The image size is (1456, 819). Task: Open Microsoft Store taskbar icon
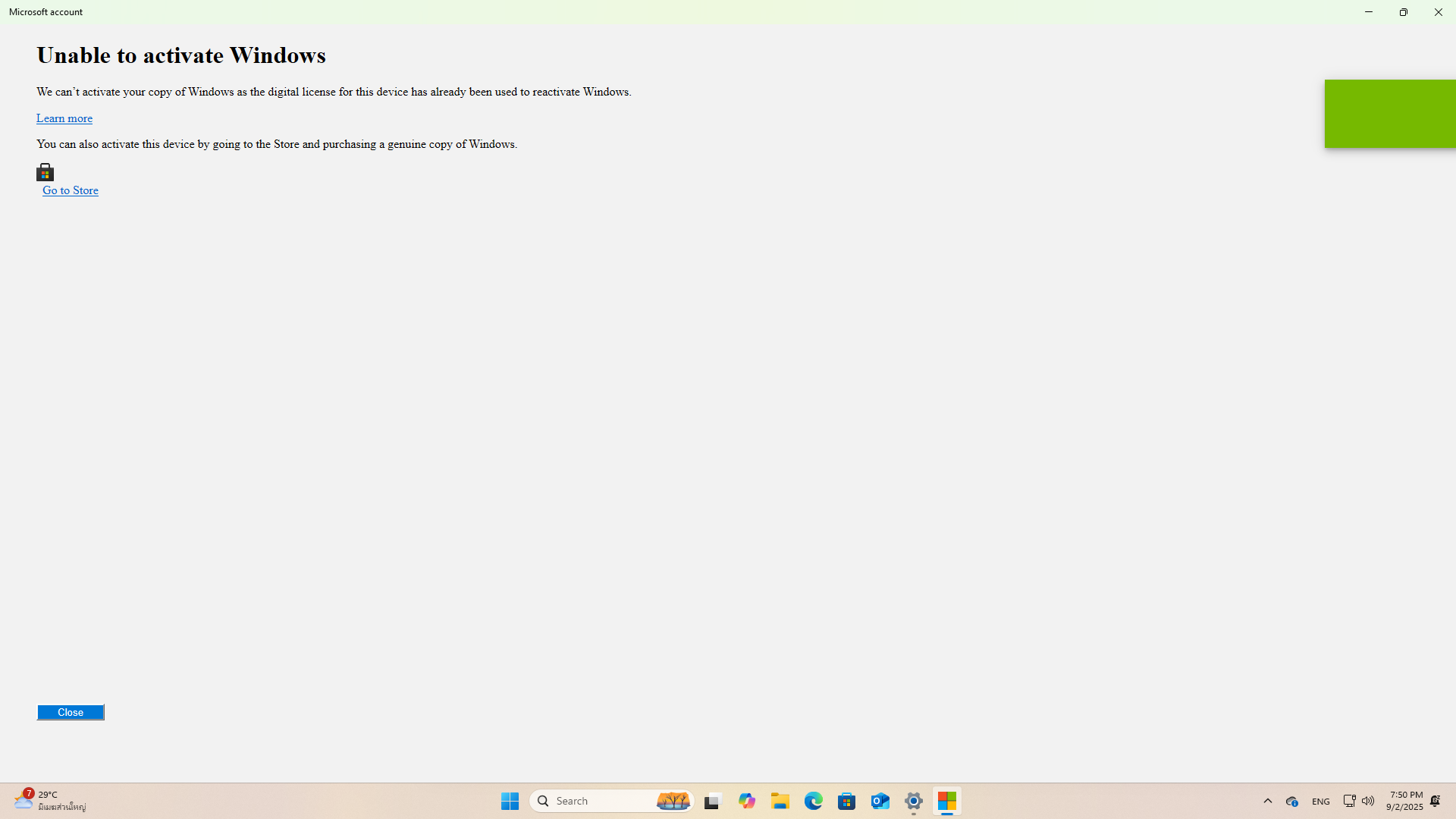(847, 801)
